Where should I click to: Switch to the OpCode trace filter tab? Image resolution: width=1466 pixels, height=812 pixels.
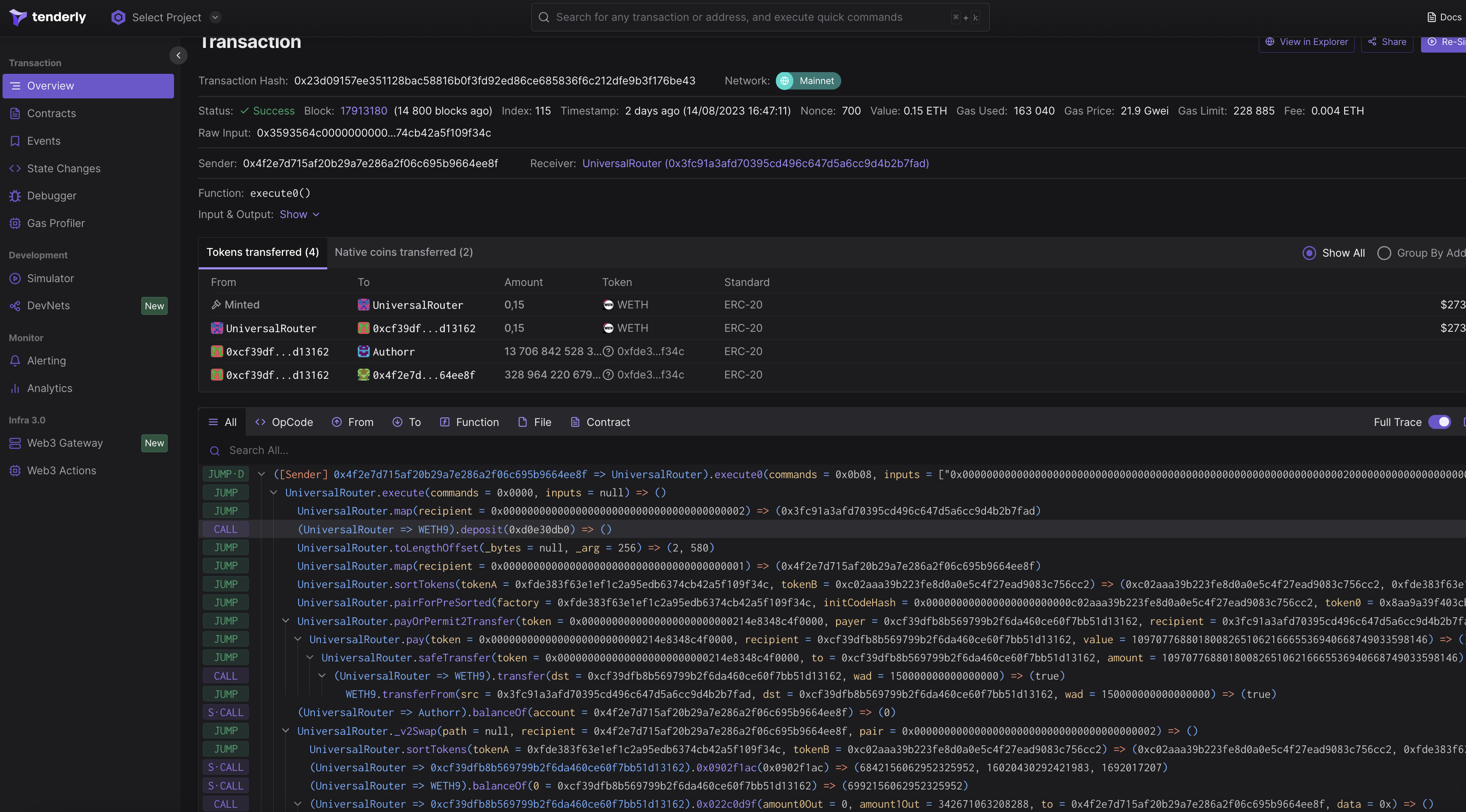pos(284,422)
